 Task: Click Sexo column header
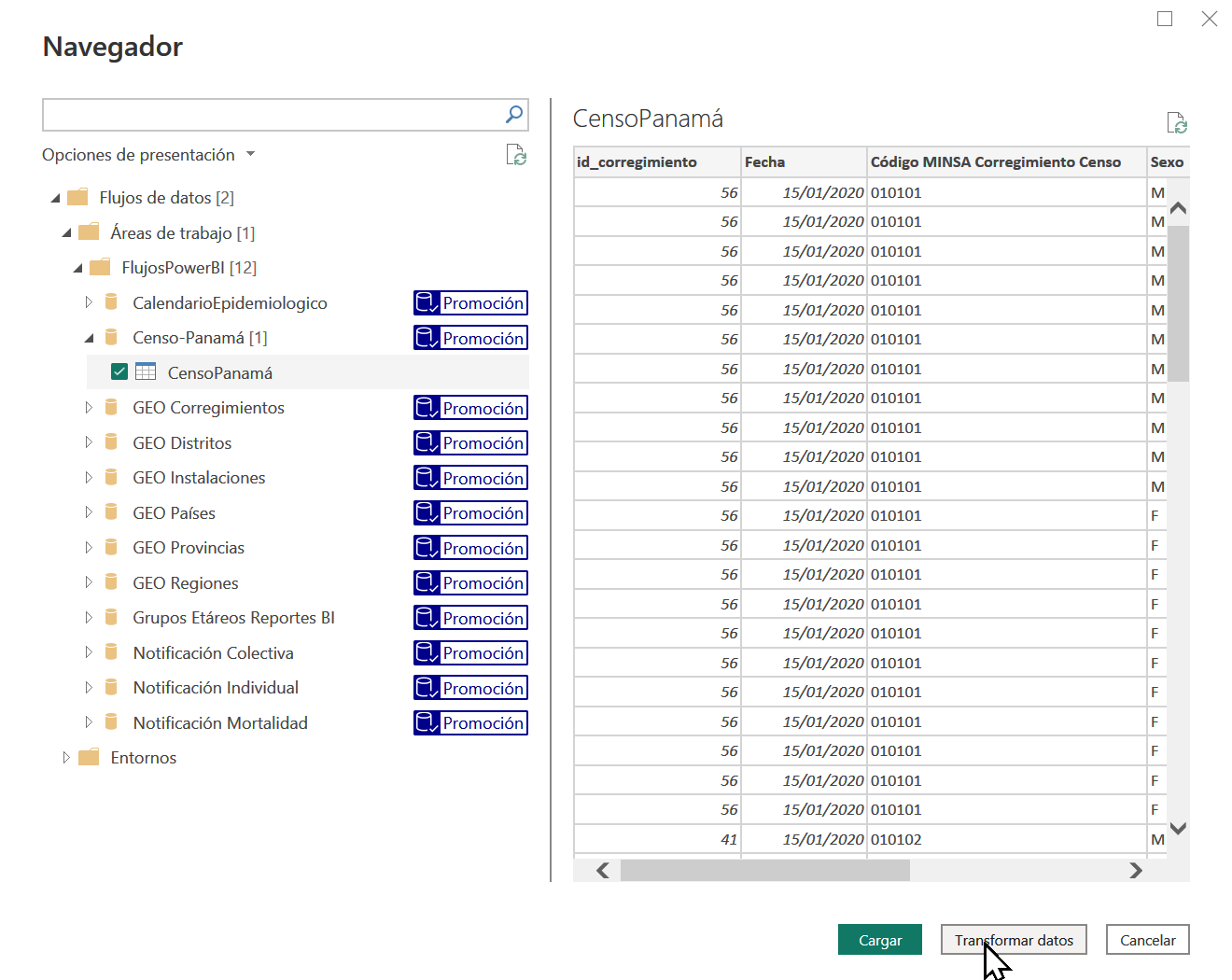[x=1168, y=161]
